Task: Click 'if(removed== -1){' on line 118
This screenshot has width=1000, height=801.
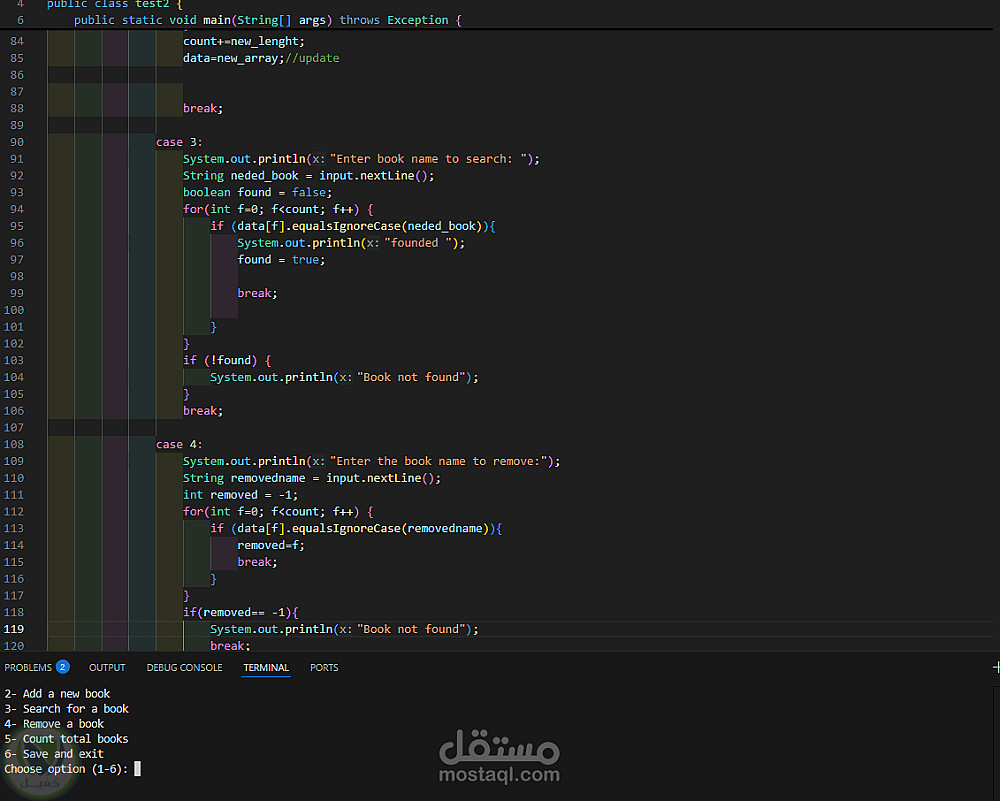Action: pos(240,612)
